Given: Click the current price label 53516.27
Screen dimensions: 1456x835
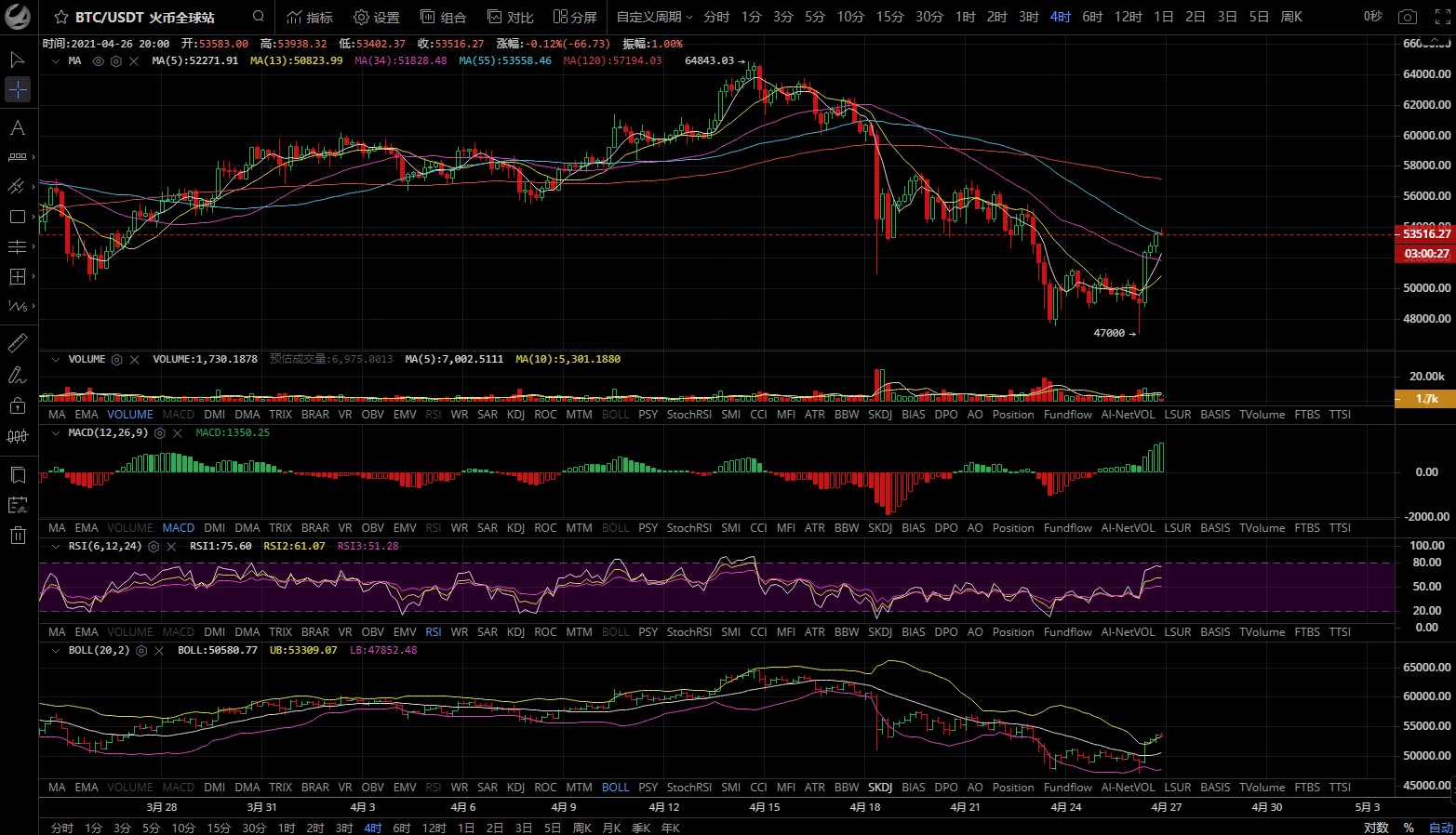Looking at the screenshot, I should click(1426, 234).
